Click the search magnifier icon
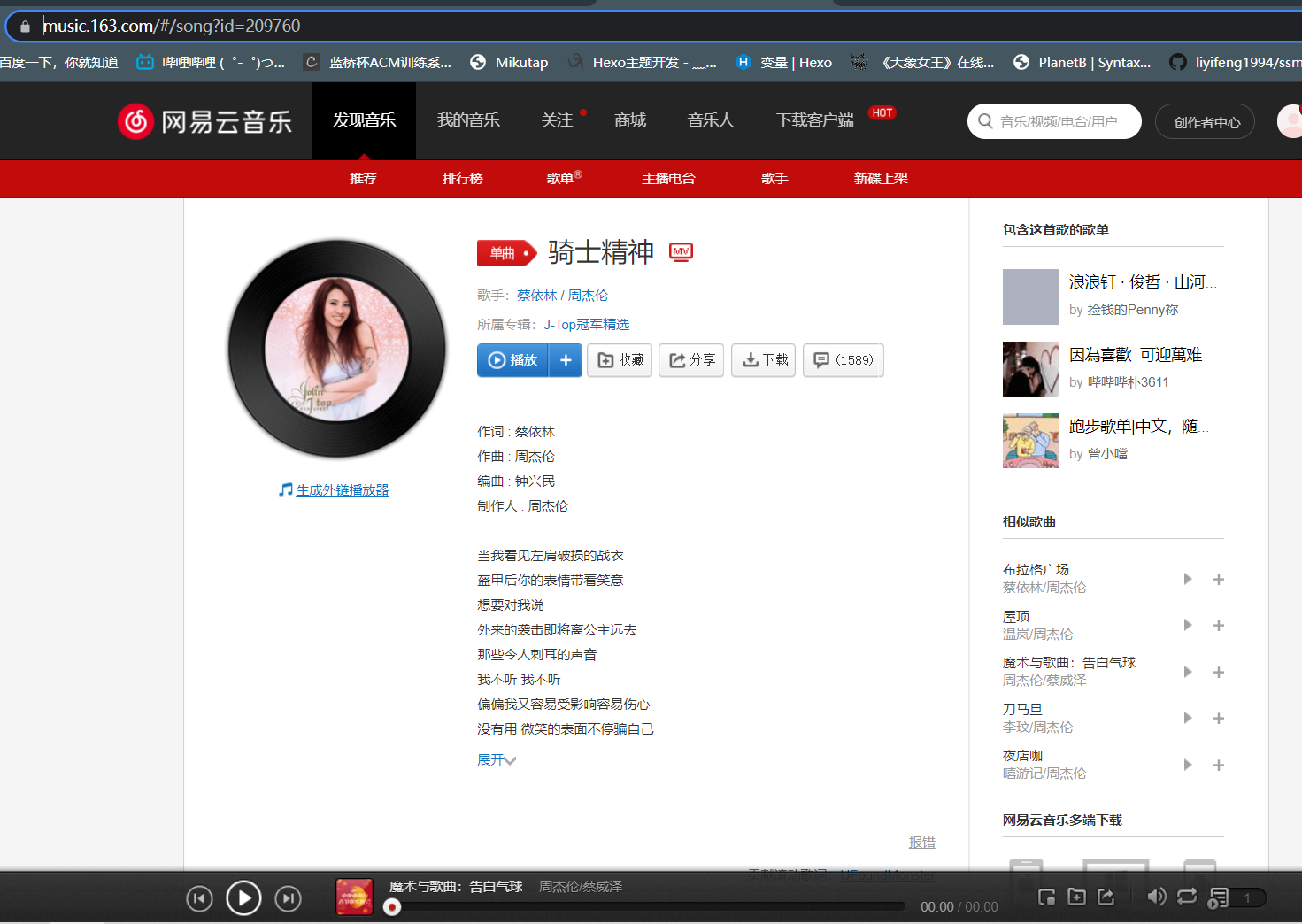The height and width of the screenshot is (924, 1302). (985, 121)
